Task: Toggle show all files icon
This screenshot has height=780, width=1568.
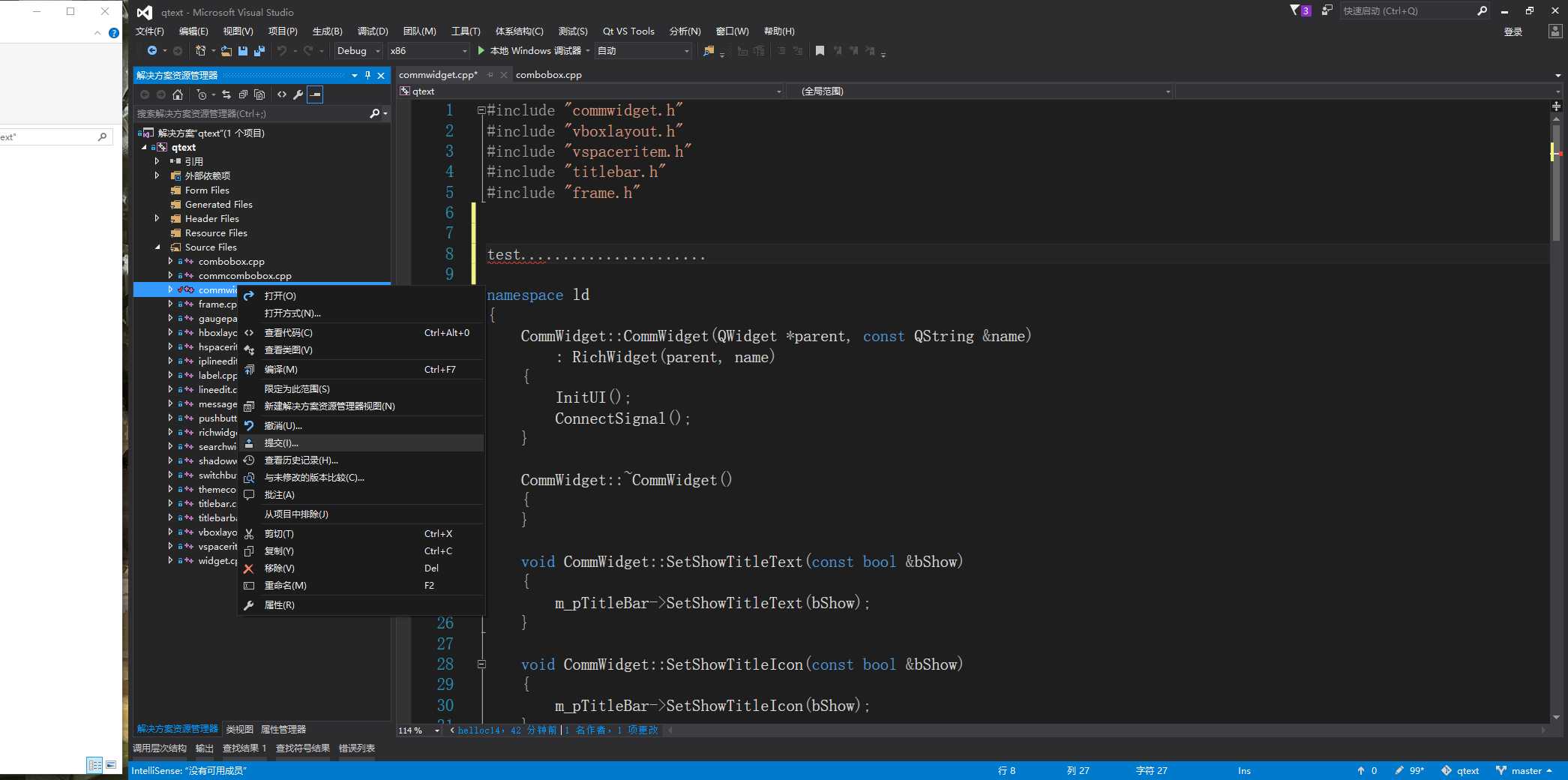Action: tap(259, 94)
